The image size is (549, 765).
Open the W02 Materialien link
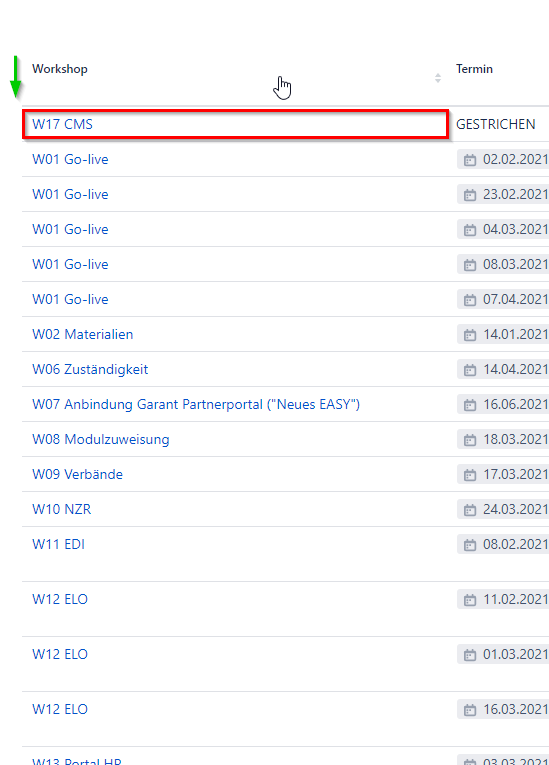[82, 335]
